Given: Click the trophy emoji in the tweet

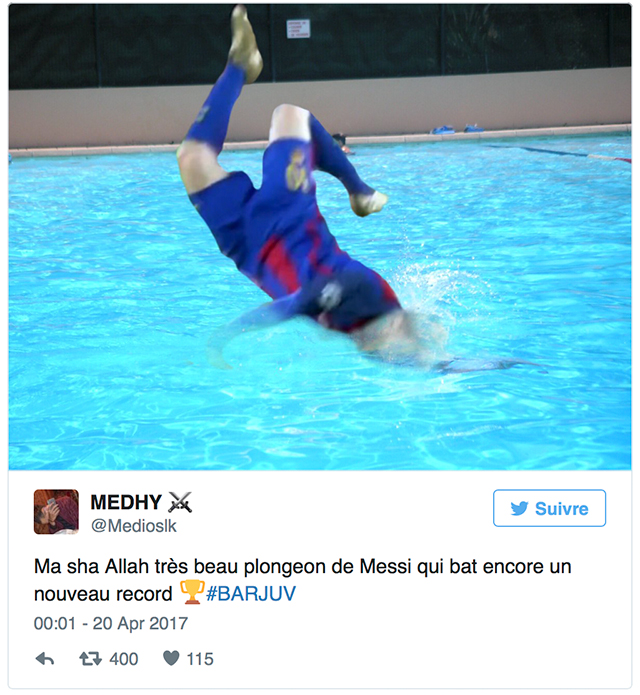Looking at the screenshot, I should point(191,592).
